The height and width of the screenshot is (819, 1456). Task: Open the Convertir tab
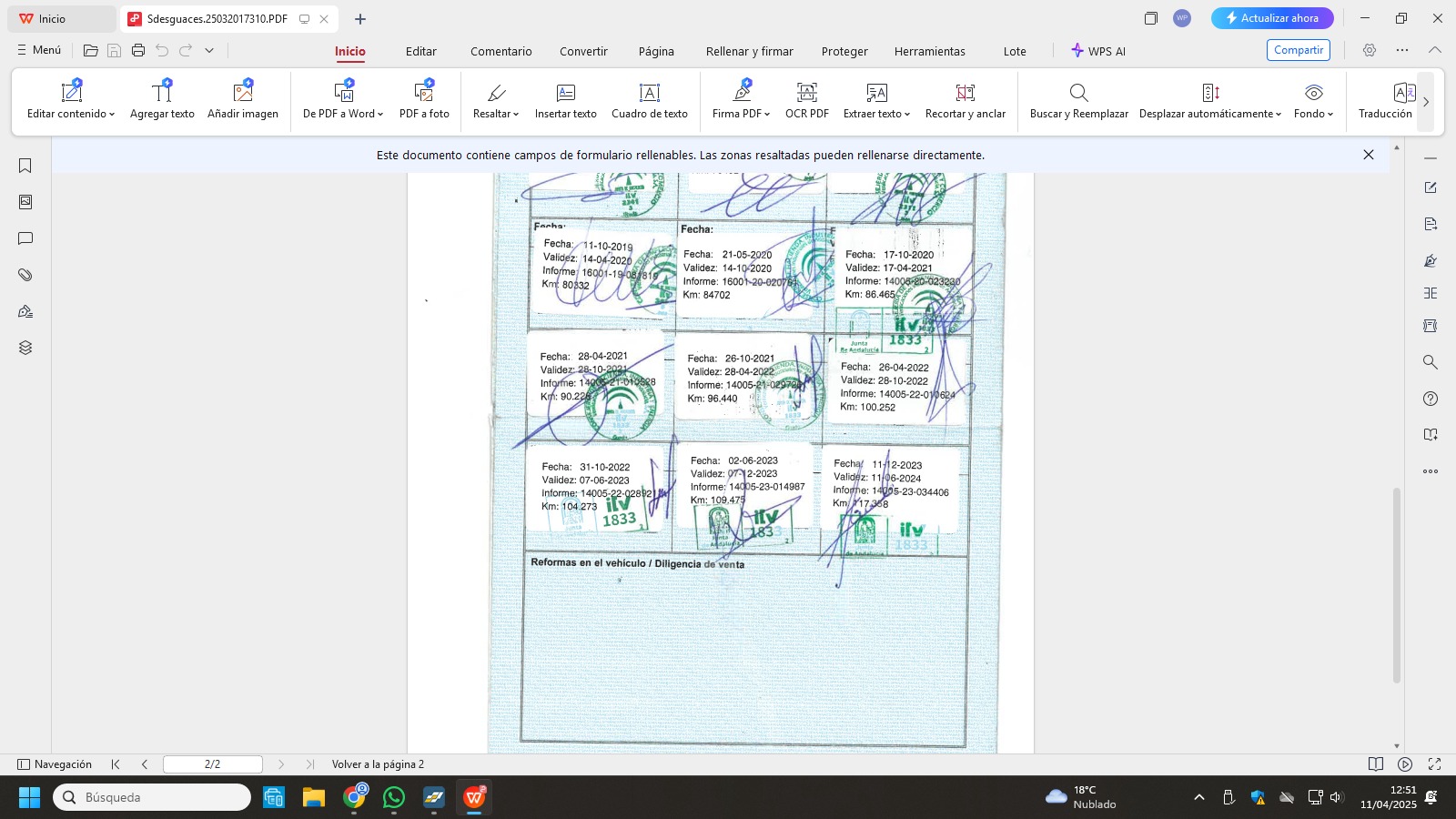[583, 51]
